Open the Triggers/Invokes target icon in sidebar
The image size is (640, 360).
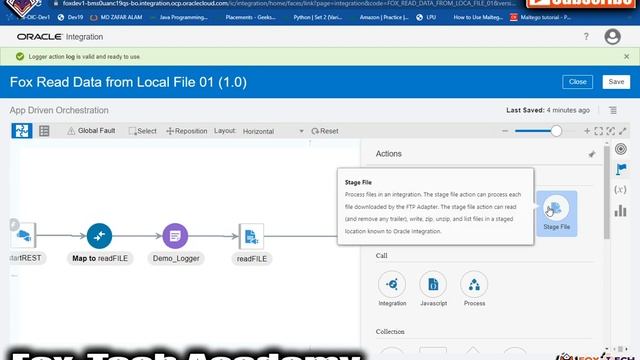coord(620,149)
